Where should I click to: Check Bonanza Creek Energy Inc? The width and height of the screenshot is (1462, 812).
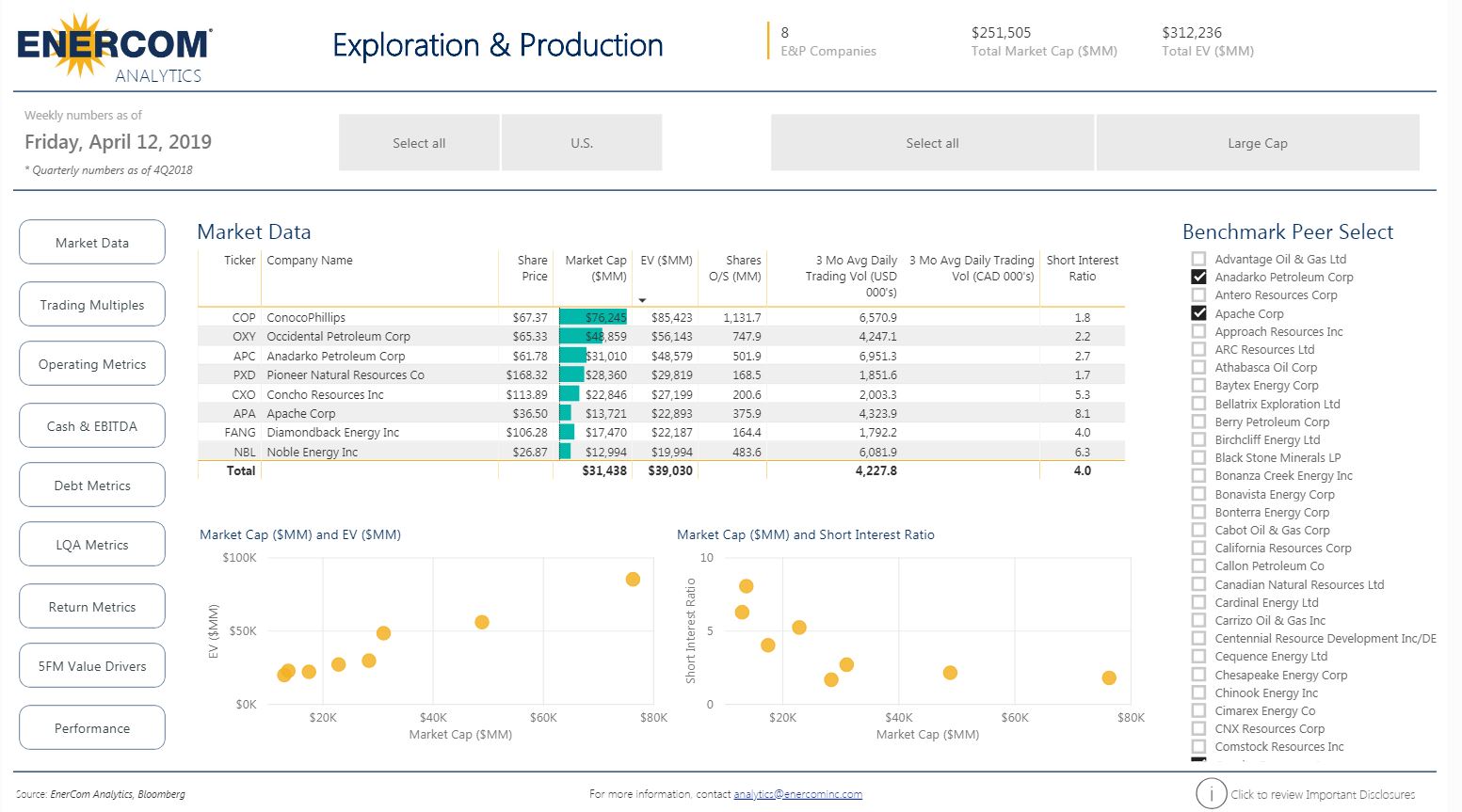pos(1198,475)
